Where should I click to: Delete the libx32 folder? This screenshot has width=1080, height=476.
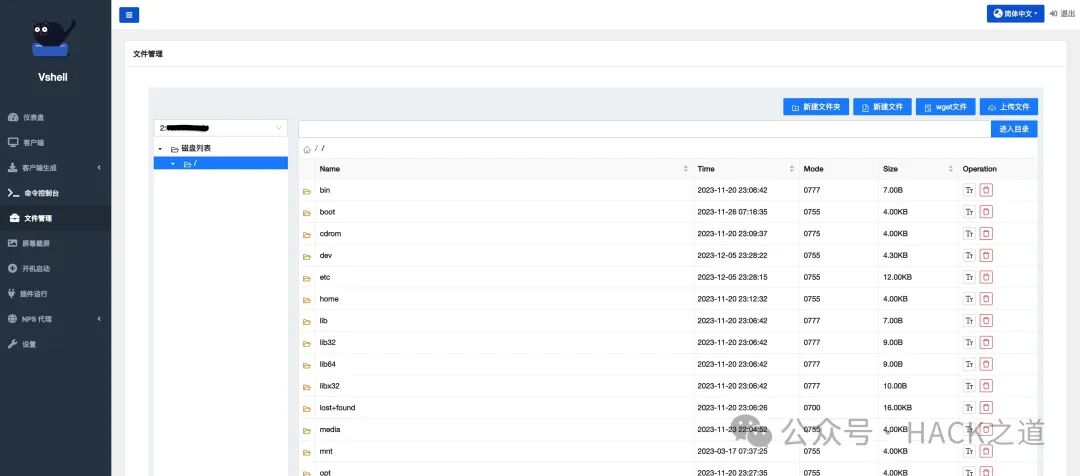point(986,386)
